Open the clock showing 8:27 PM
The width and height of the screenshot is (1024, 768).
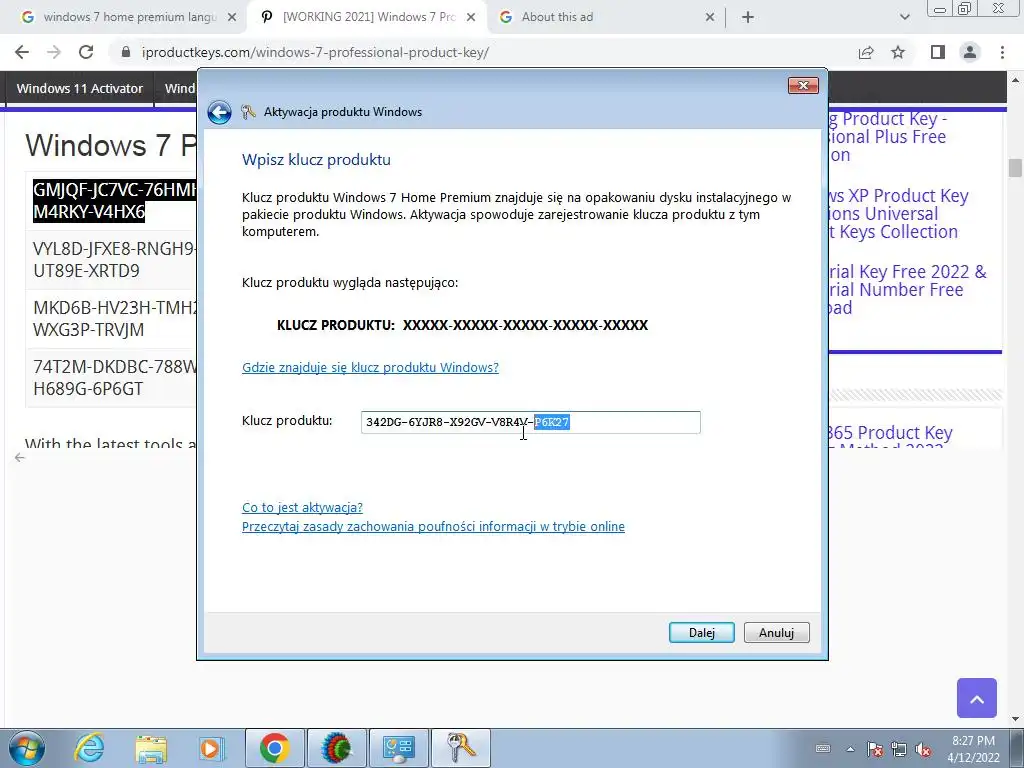coord(973,749)
